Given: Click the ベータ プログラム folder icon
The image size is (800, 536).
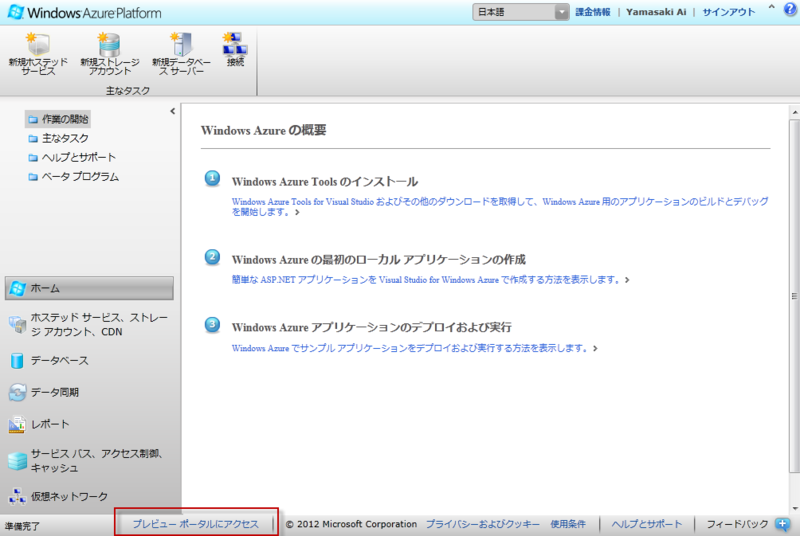Looking at the screenshot, I should click(x=33, y=177).
